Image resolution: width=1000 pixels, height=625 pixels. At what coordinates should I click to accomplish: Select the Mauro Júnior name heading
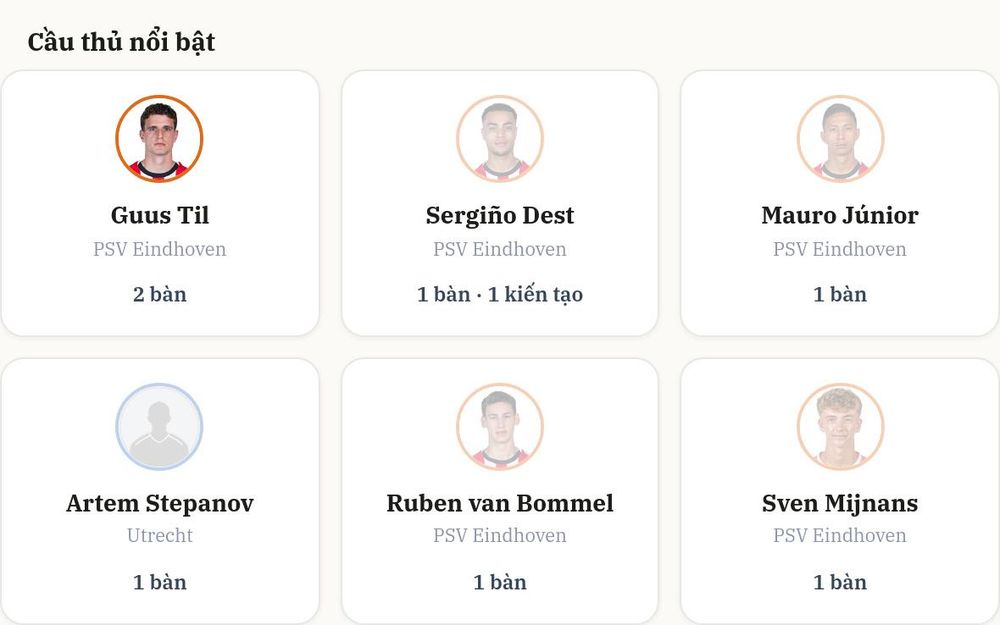coord(840,215)
